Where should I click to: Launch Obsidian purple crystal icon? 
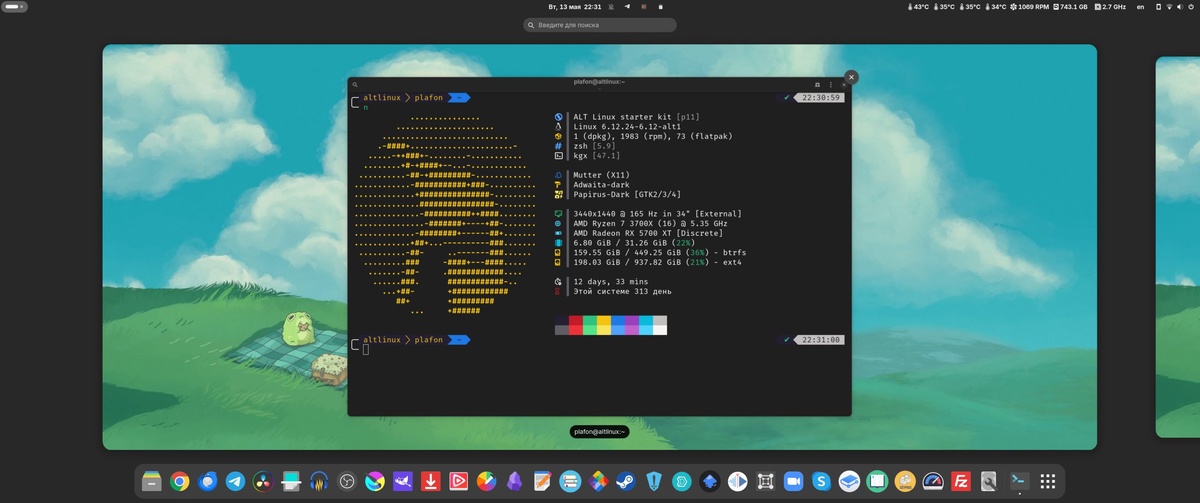pos(514,481)
